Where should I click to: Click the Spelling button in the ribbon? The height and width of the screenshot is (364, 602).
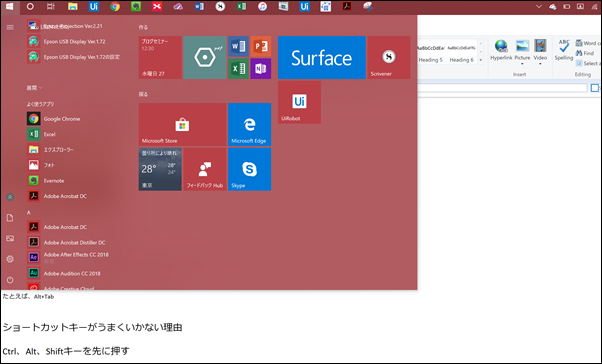(x=564, y=50)
